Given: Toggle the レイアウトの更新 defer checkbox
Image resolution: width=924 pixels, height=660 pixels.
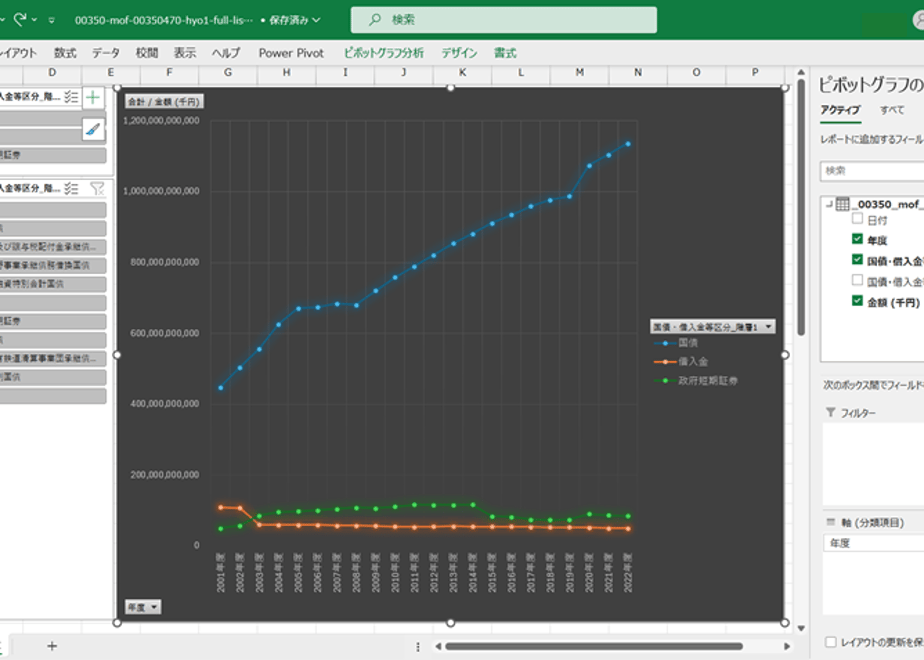Looking at the screenshot, I should [831, 642].
